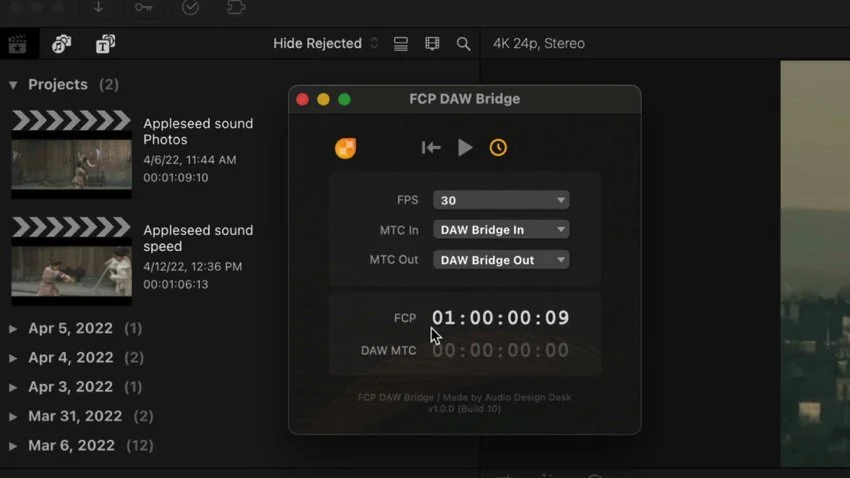The height and width of the screenshot is (478, 850).
Task: Click the keyword editor key icon
Action: coord(143,8)
